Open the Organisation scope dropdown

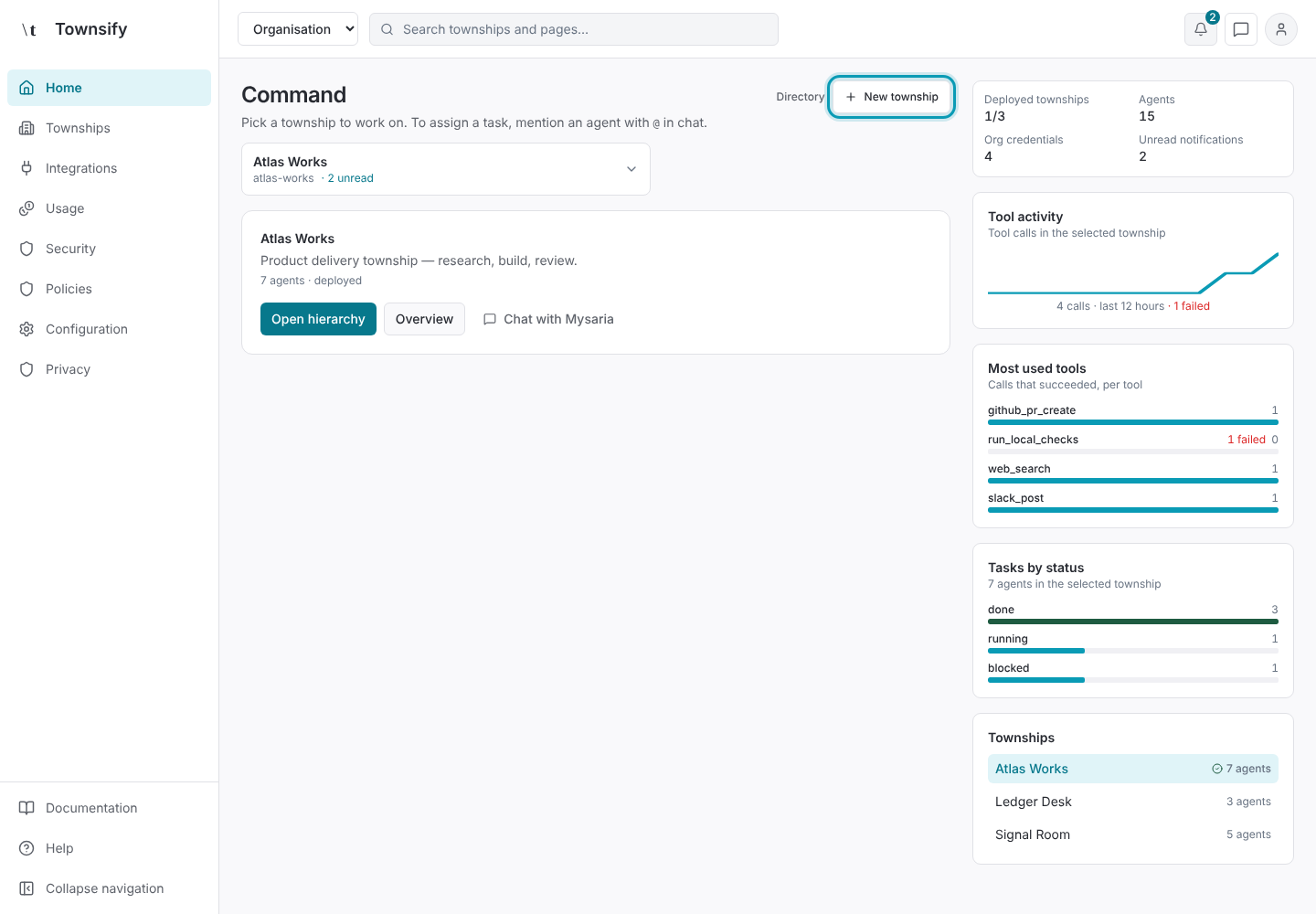tap(298, 29)
